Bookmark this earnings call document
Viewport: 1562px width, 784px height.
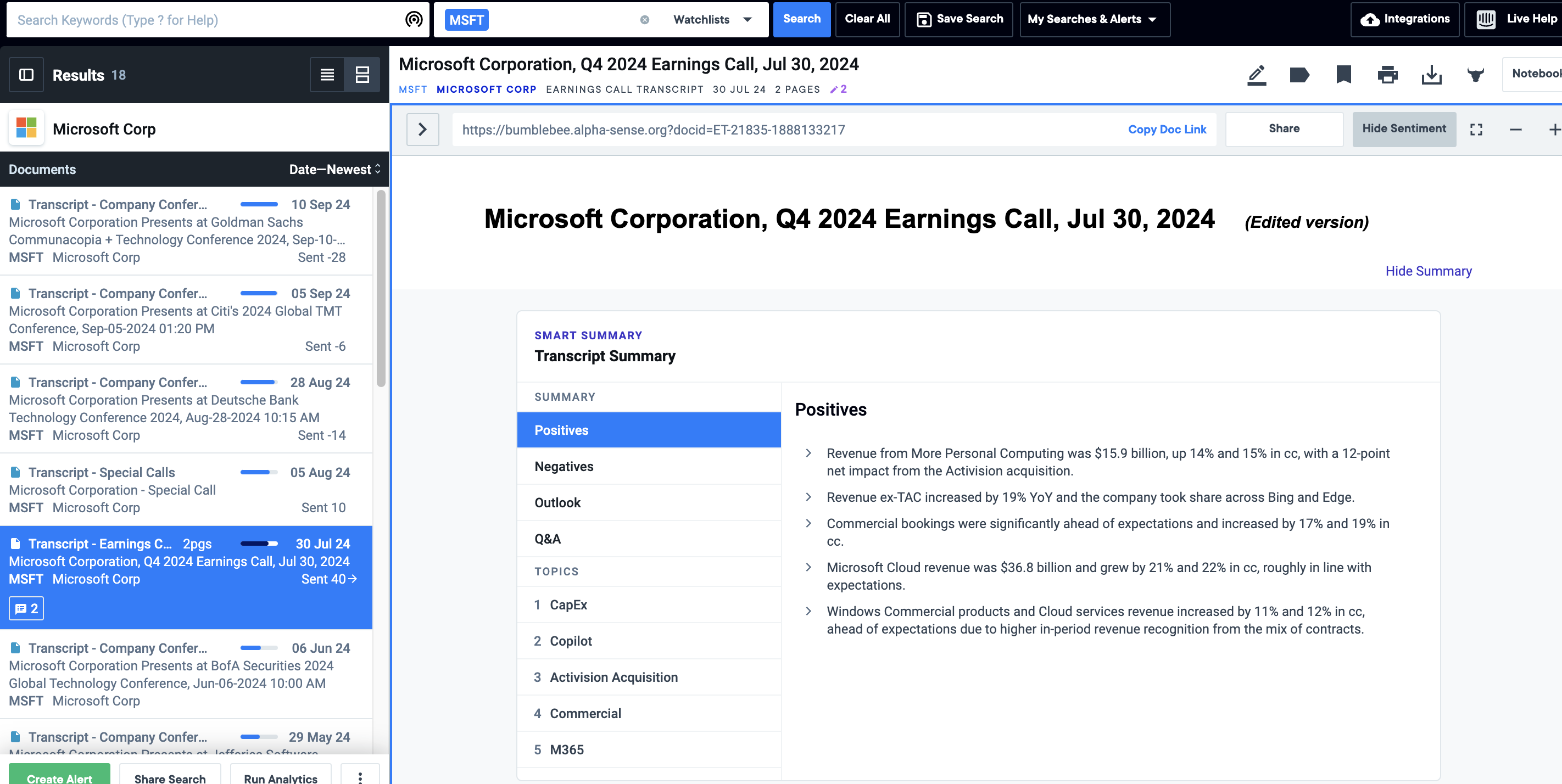(1344, 75)
